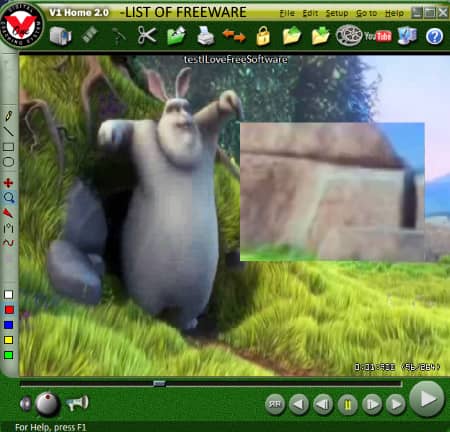The height and width of the screenshot is (432, 450).
Task: Click the scissors trim tool
Action: pos(147,35)
